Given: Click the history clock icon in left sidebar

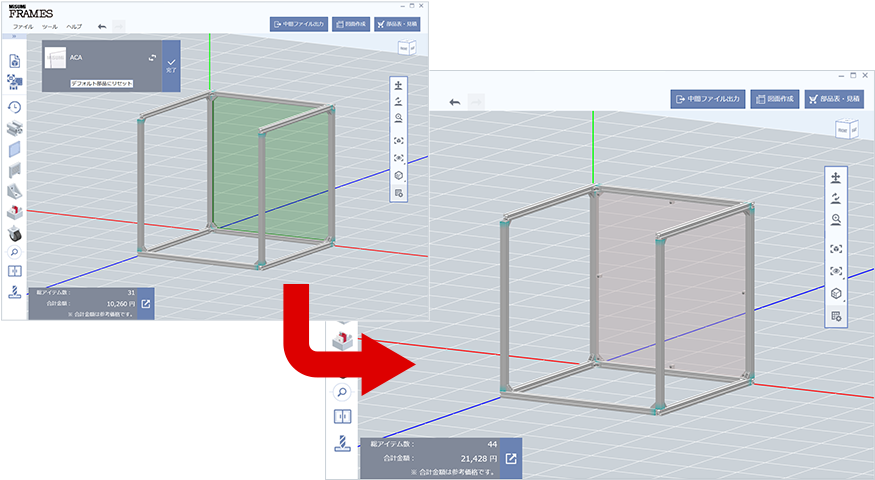Looking at the screenshot, I should tap(14, 106).
